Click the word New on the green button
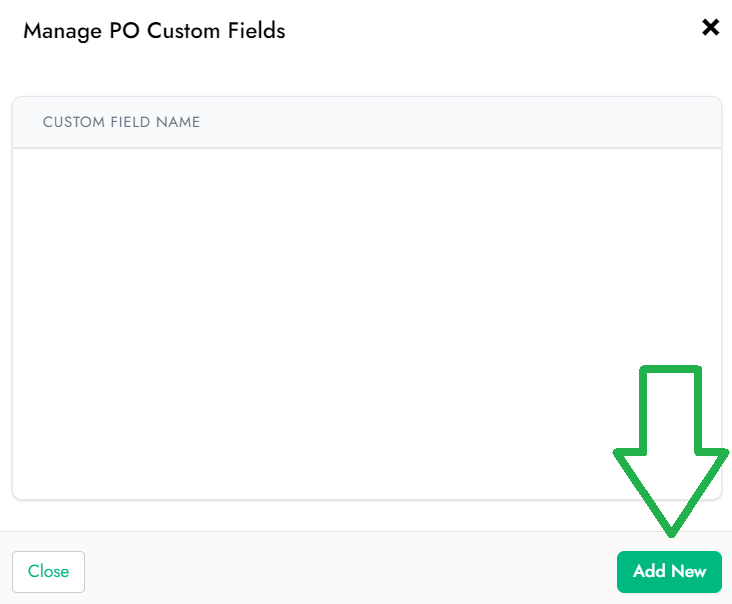The image size is (732, 604). [689, 571]
